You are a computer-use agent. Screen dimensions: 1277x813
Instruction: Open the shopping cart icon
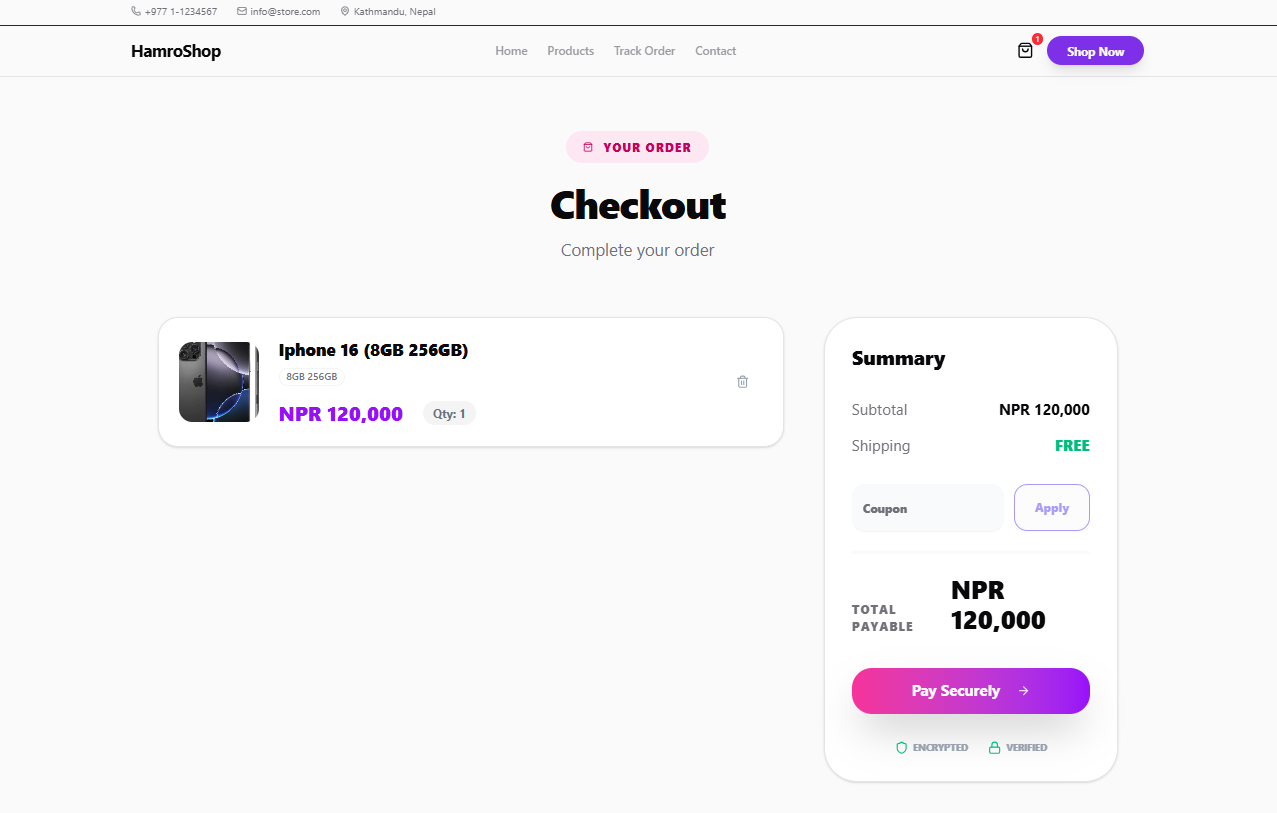tap(1025, 50)
